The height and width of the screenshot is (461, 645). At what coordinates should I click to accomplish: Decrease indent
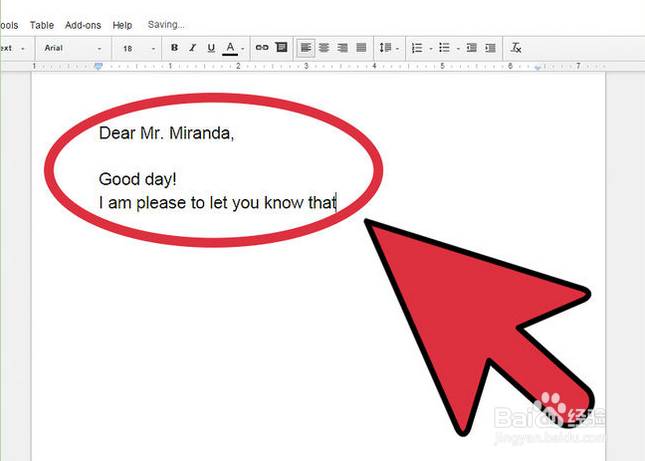click(471, 48)
